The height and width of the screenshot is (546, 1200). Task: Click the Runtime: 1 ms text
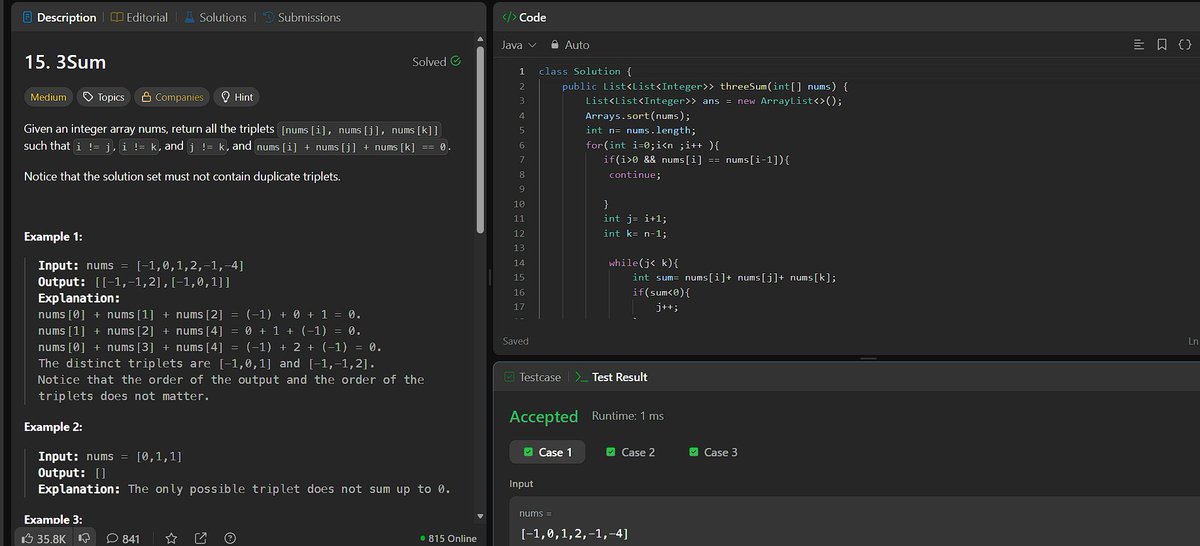pos(628,415)
